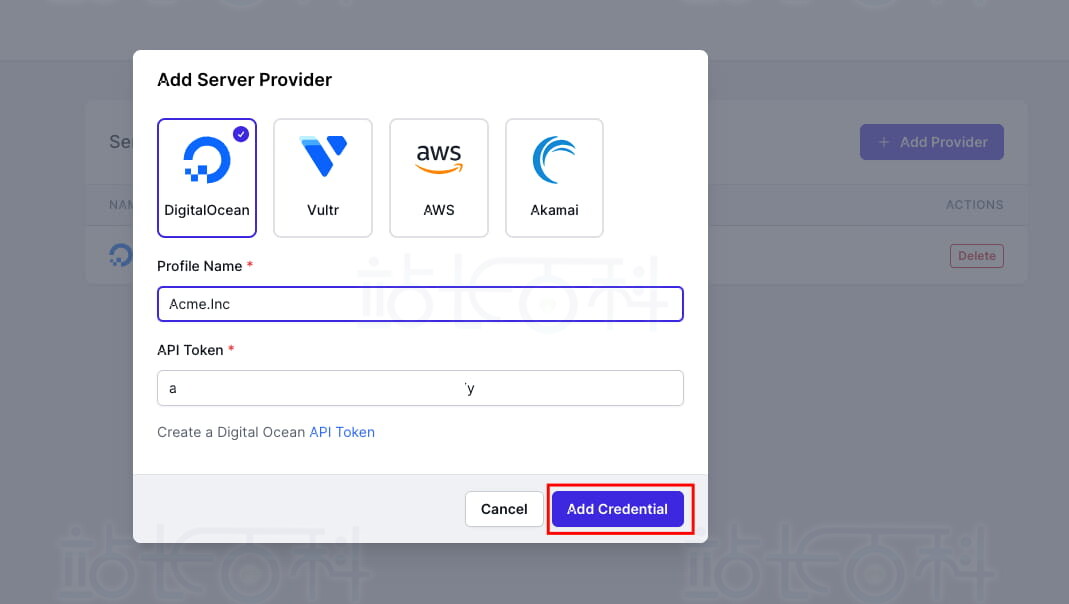The width and height of the screenshot is (1069, 604).
Task: Select the Vultr logo icon
Action: pyautogui.click(x=323, y=157)
